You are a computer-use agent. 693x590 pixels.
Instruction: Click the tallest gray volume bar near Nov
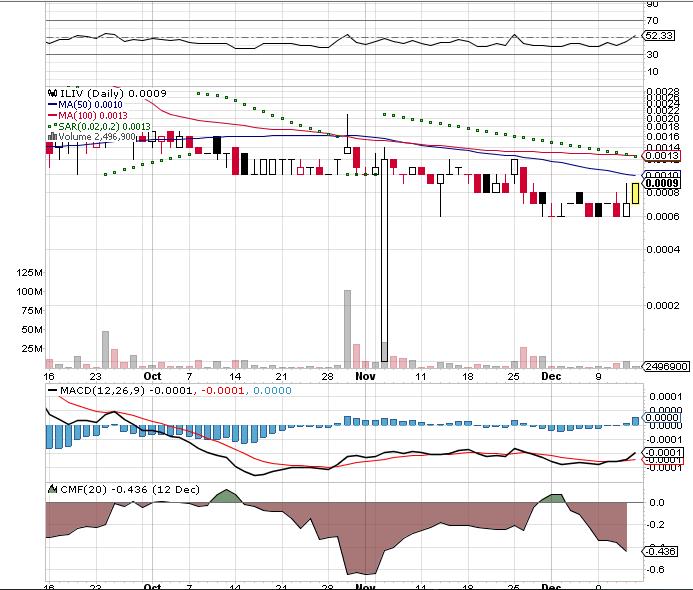pyautogui.click(x=347, y=329)
